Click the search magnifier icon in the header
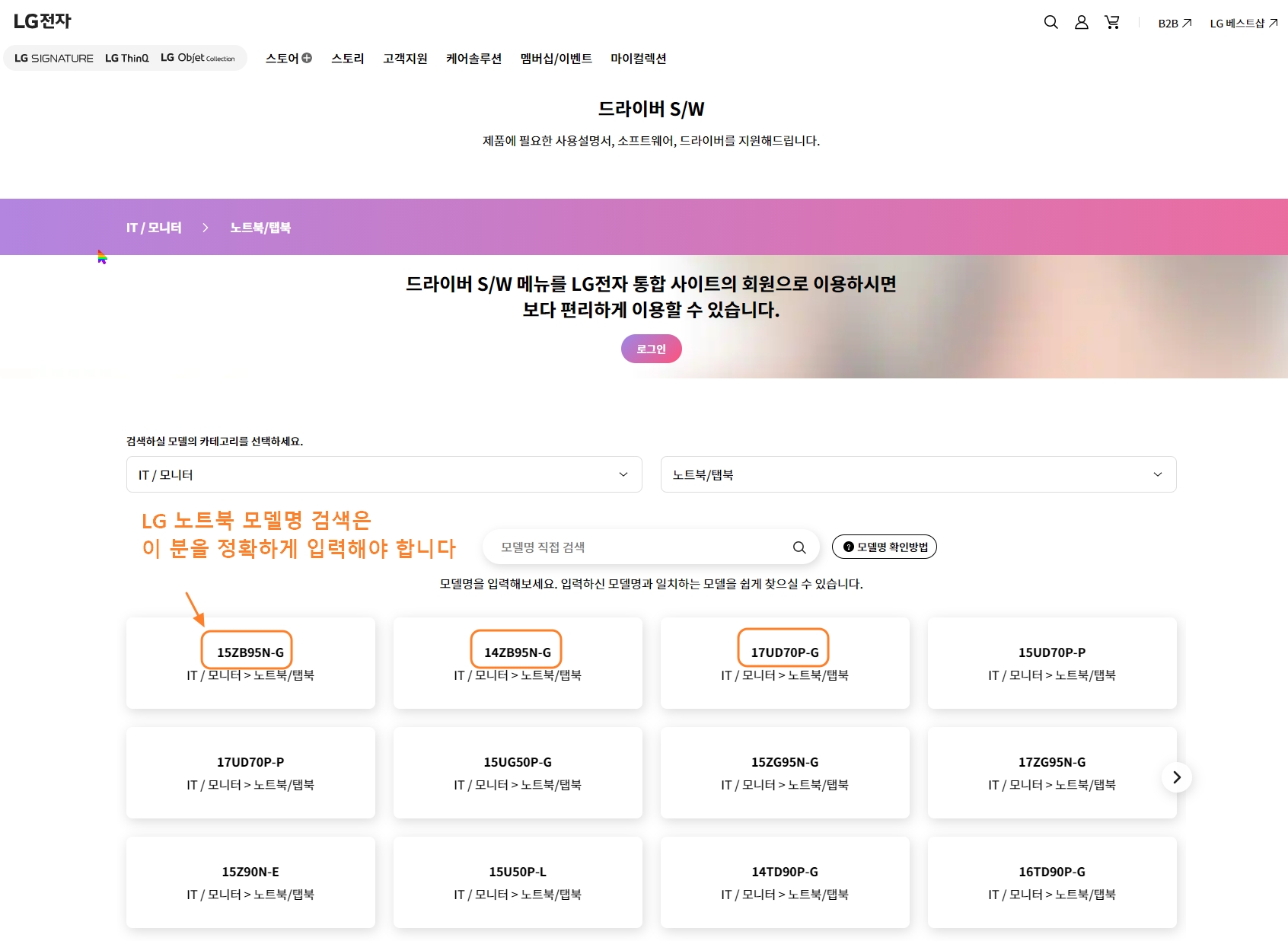1288x941 pixels. point(1051,23)
